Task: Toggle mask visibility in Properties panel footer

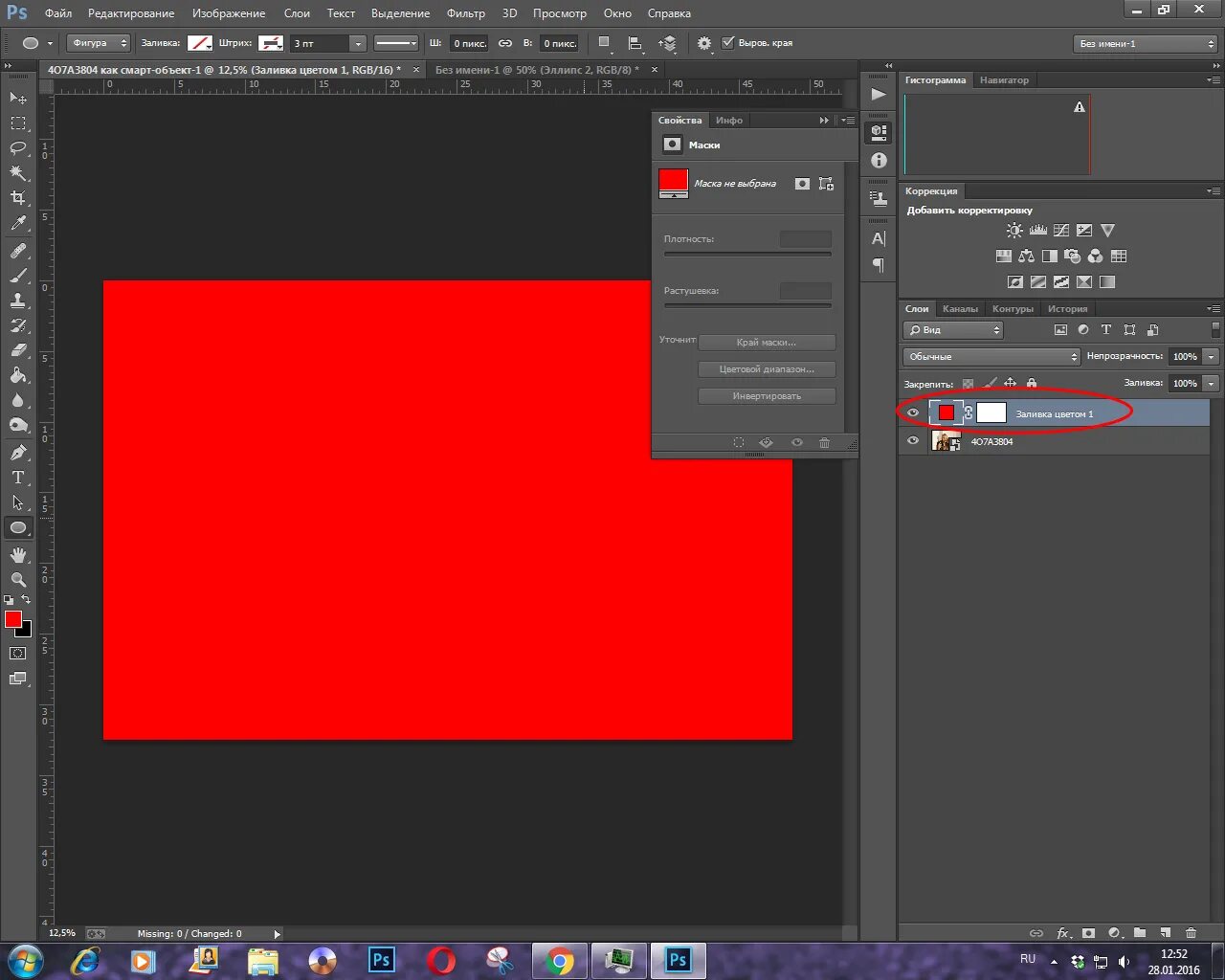Action: coord(796,442)
